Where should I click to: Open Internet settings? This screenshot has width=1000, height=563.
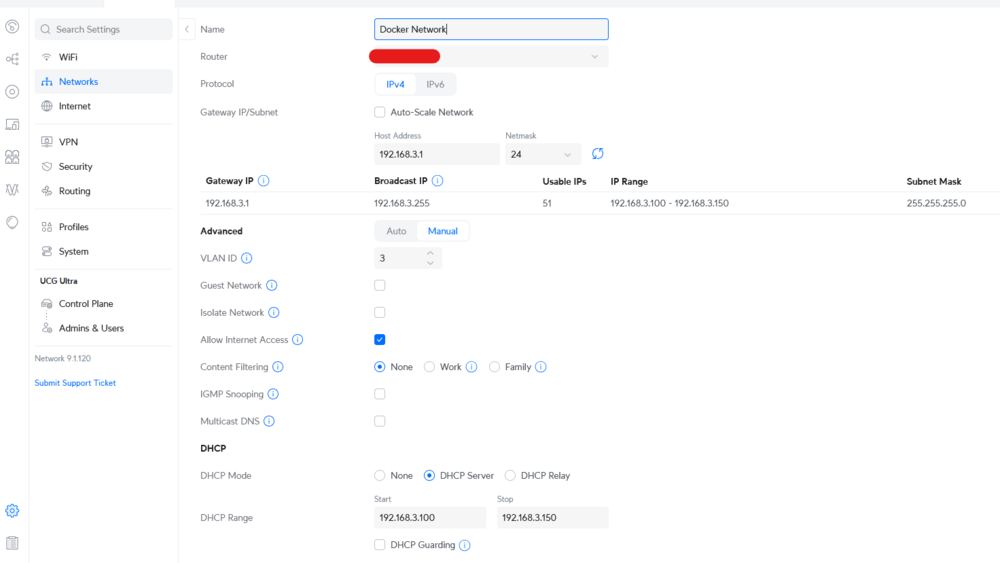coord(103,106)
